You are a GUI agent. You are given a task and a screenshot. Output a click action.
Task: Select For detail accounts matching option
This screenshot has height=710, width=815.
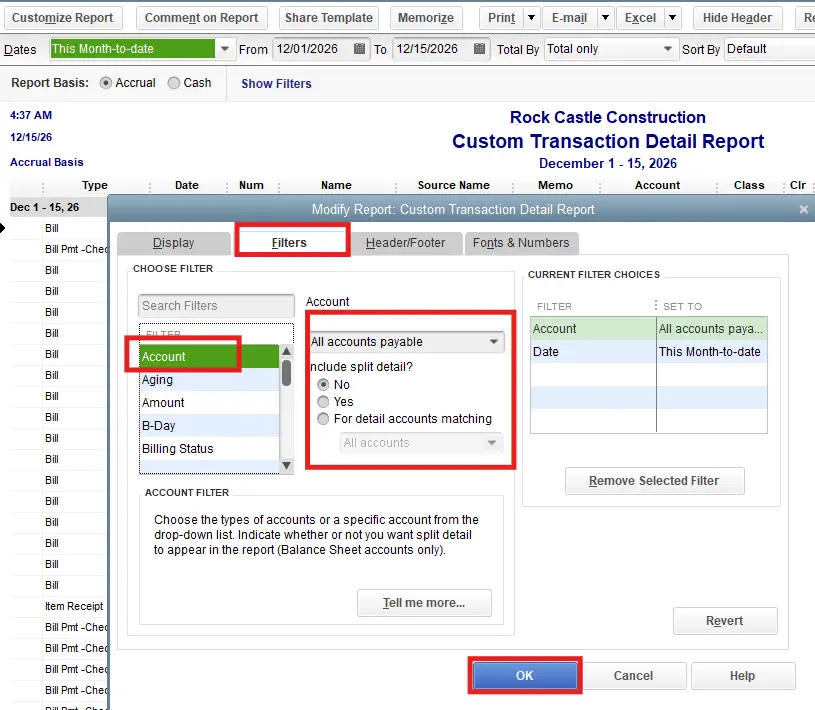coord(323,419)
